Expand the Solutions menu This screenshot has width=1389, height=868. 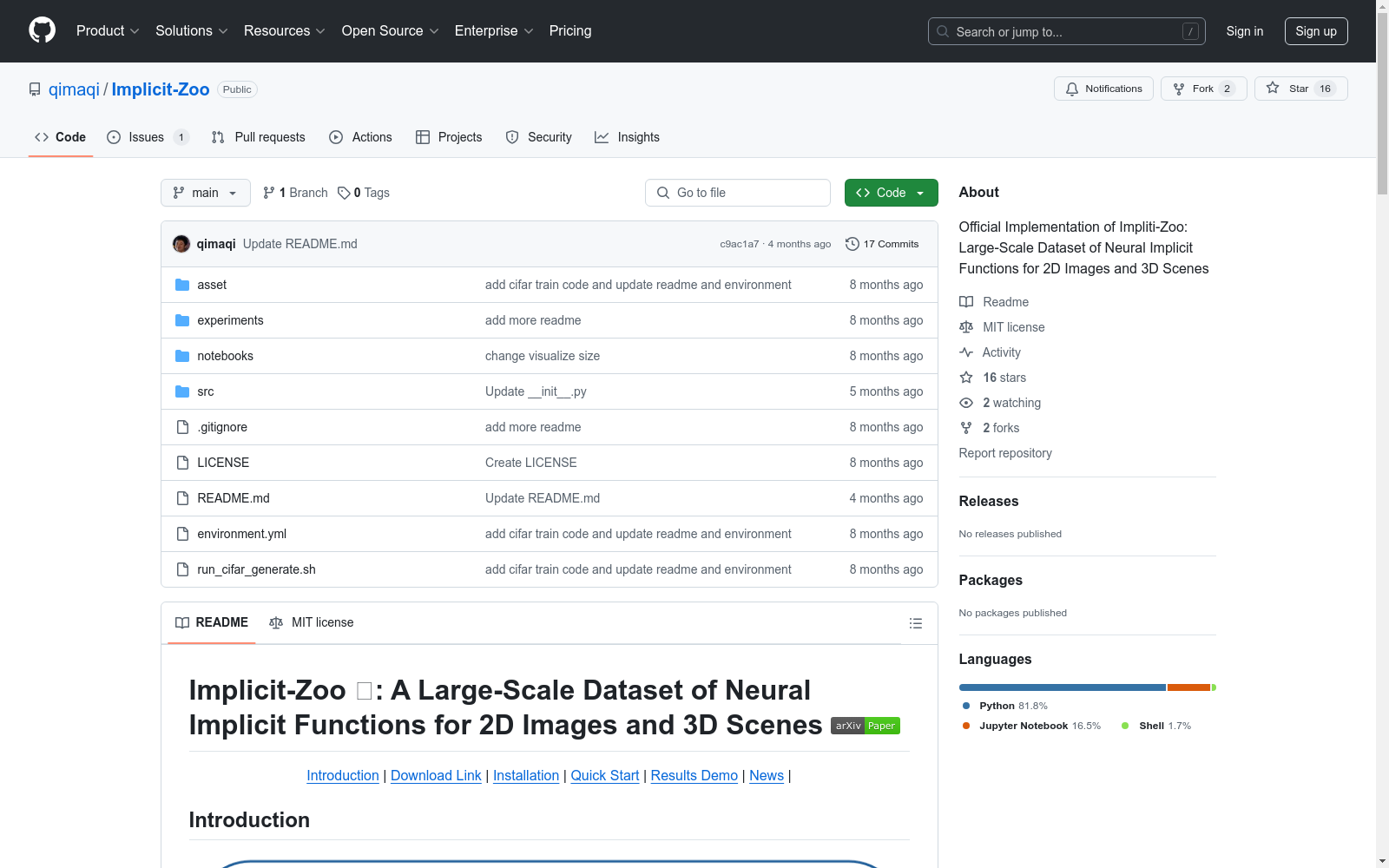tap(192, 31)
